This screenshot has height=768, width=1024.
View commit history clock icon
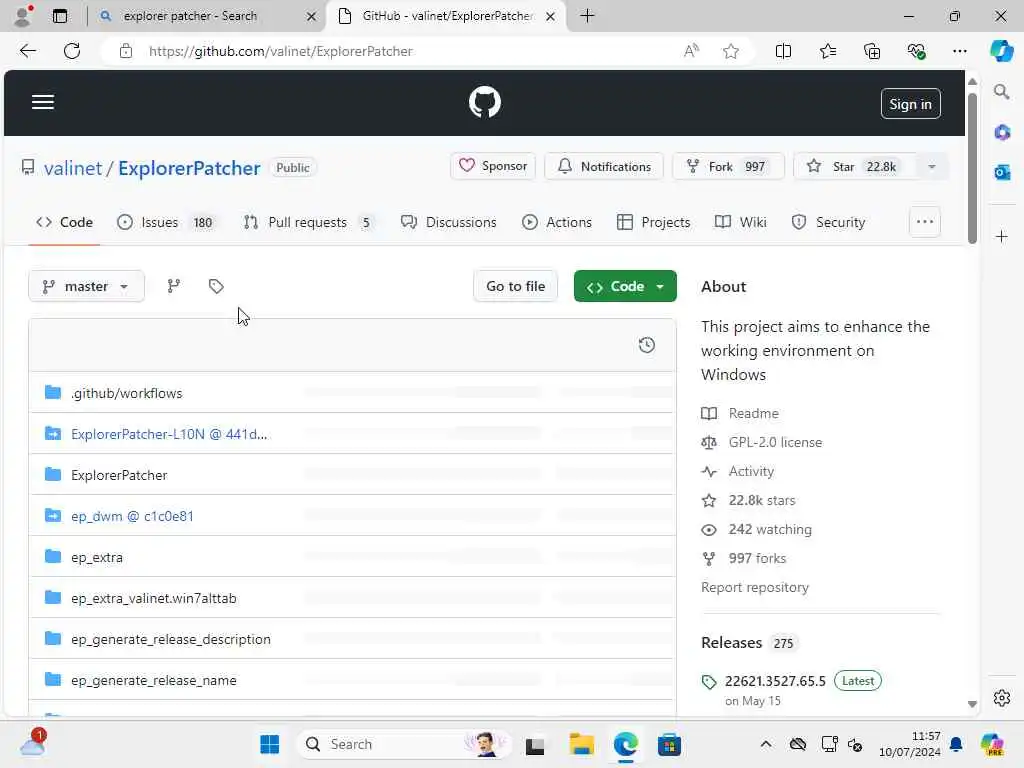647,345
